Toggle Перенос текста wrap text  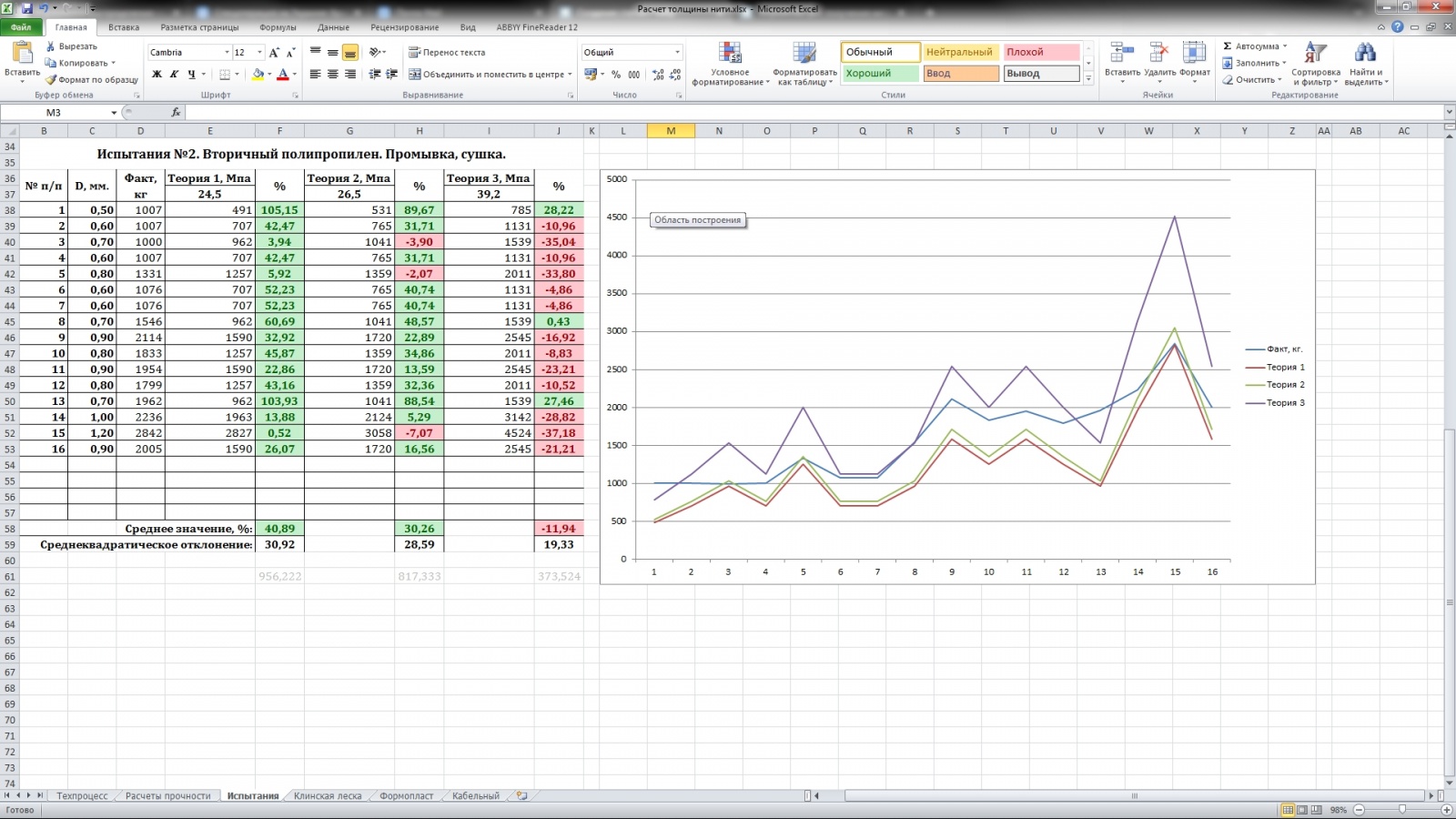(447, 53)
